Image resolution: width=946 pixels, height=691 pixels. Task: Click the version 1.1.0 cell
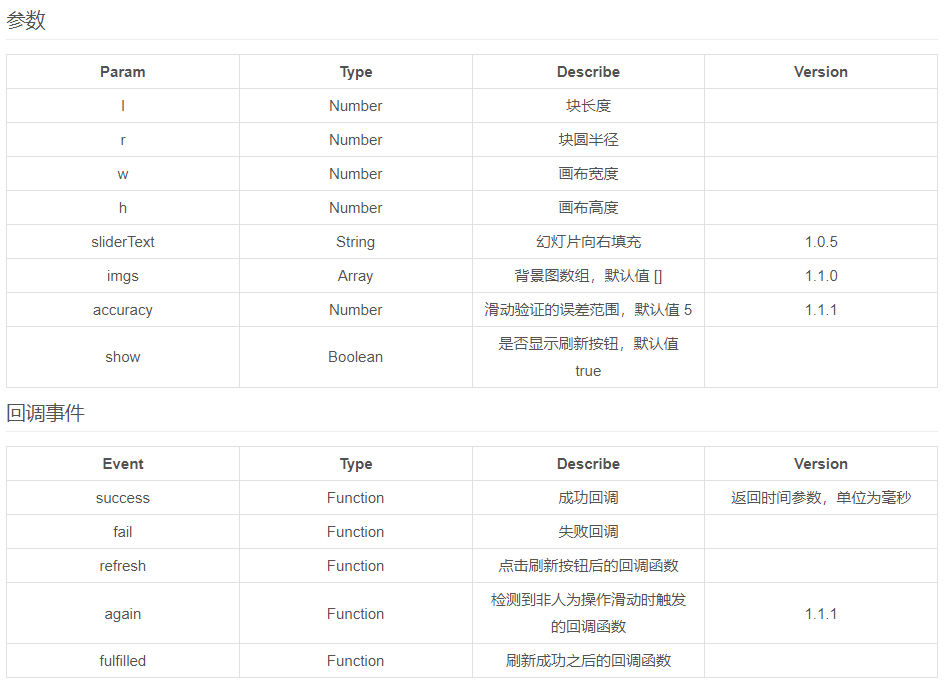821,276
